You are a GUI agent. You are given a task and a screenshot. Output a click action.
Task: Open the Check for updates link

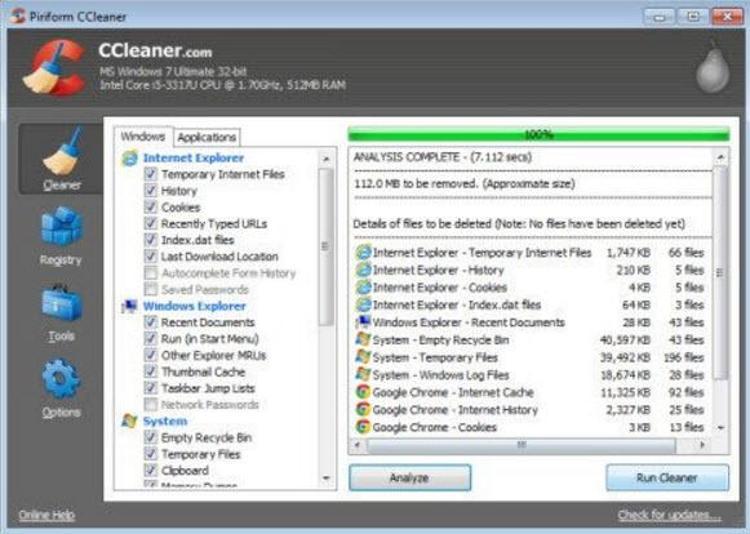tap(668, 516)
